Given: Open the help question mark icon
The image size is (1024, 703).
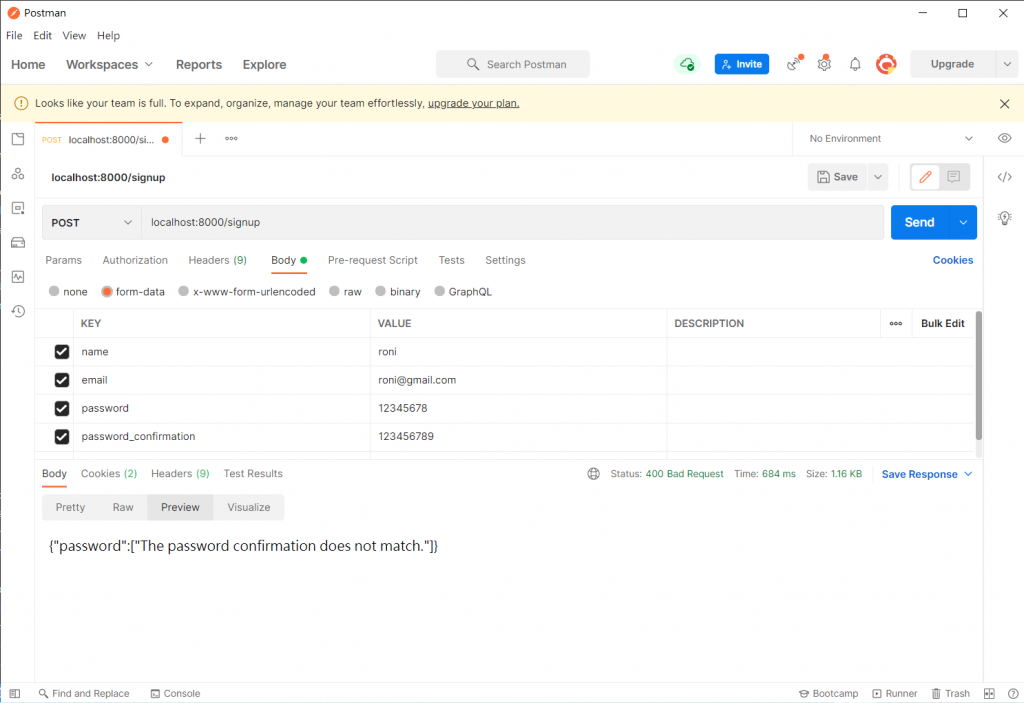Looking at the screenshot, I should tap(1013, 693).
